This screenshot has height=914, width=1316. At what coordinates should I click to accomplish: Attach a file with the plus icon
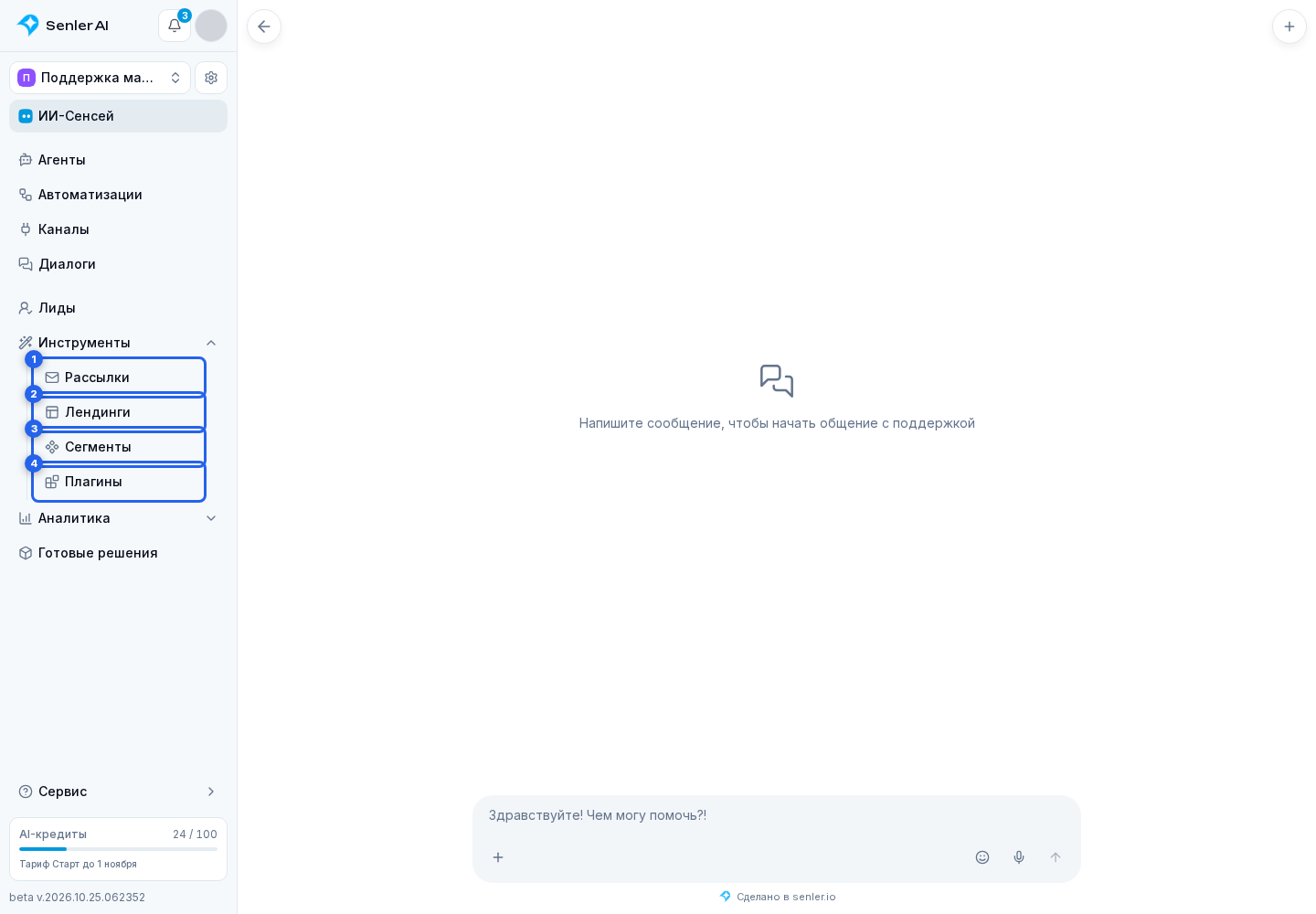(498, 857)
